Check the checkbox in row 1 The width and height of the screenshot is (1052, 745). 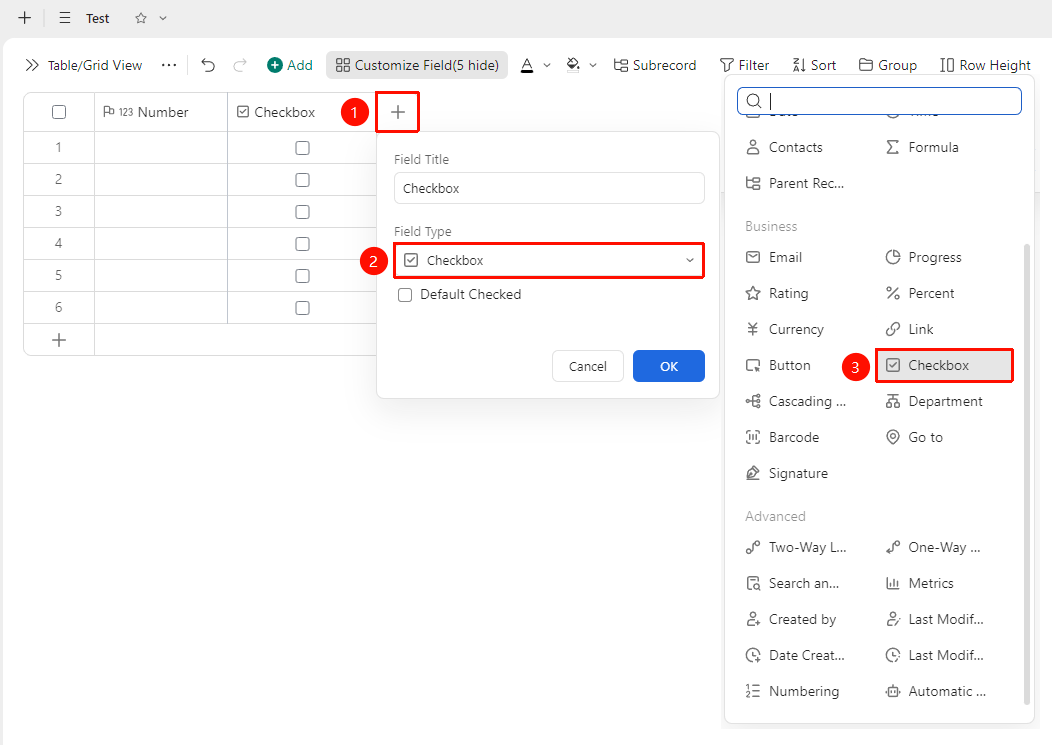pyautogui.click(x=303, y=148)
